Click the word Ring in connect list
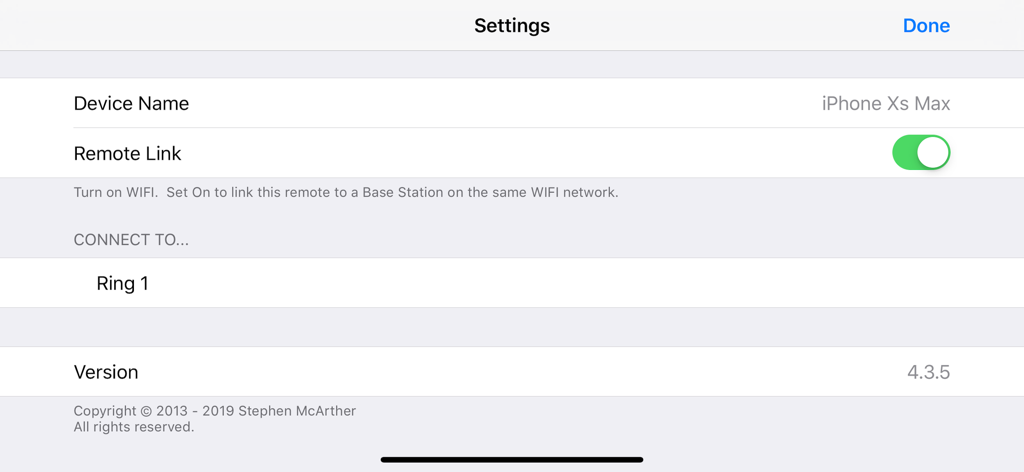 pyautogui.click(x=115, y=284)
